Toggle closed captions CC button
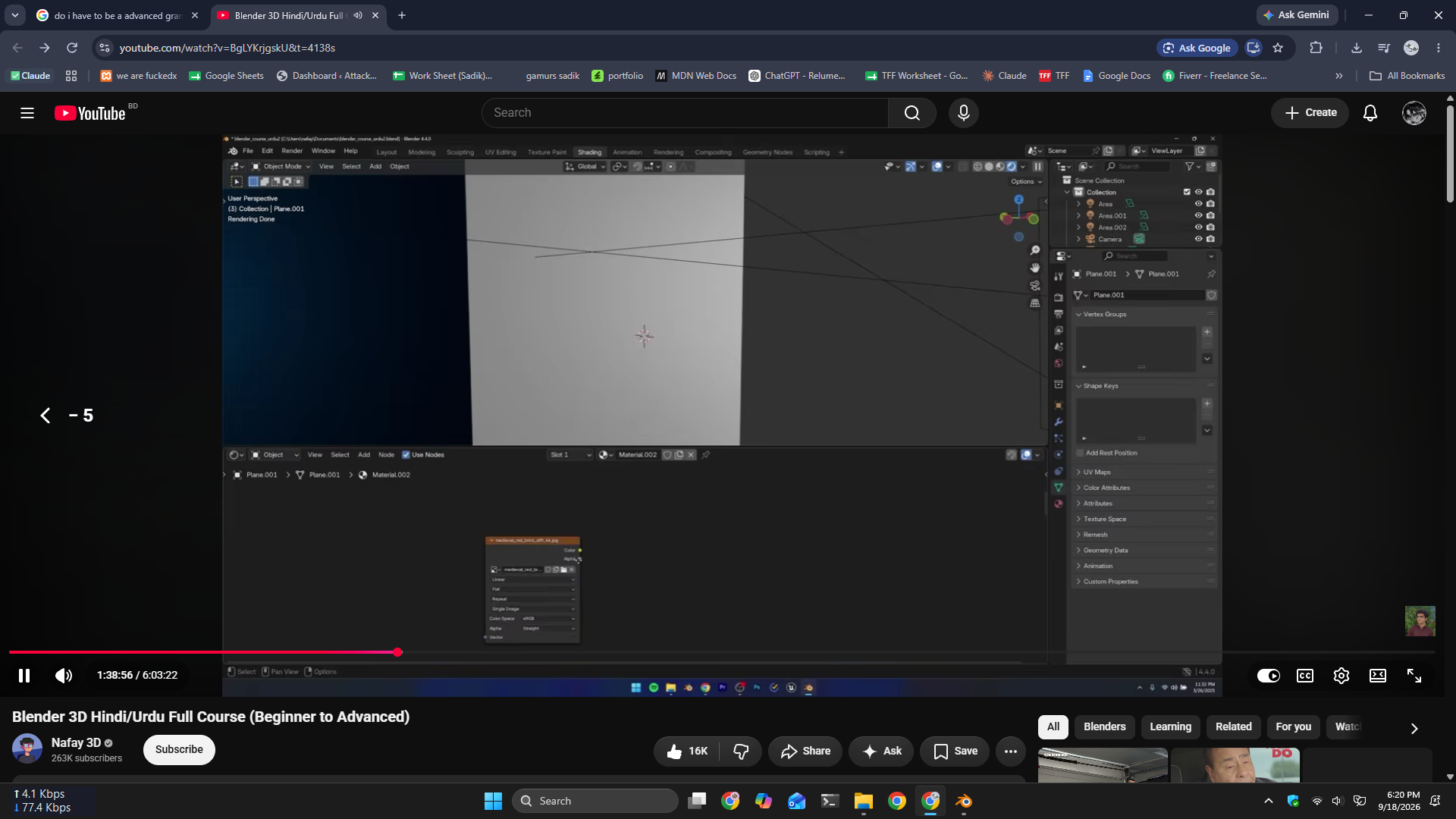The width and height of the screenshot is (1456, 819). click(1305, 676)
